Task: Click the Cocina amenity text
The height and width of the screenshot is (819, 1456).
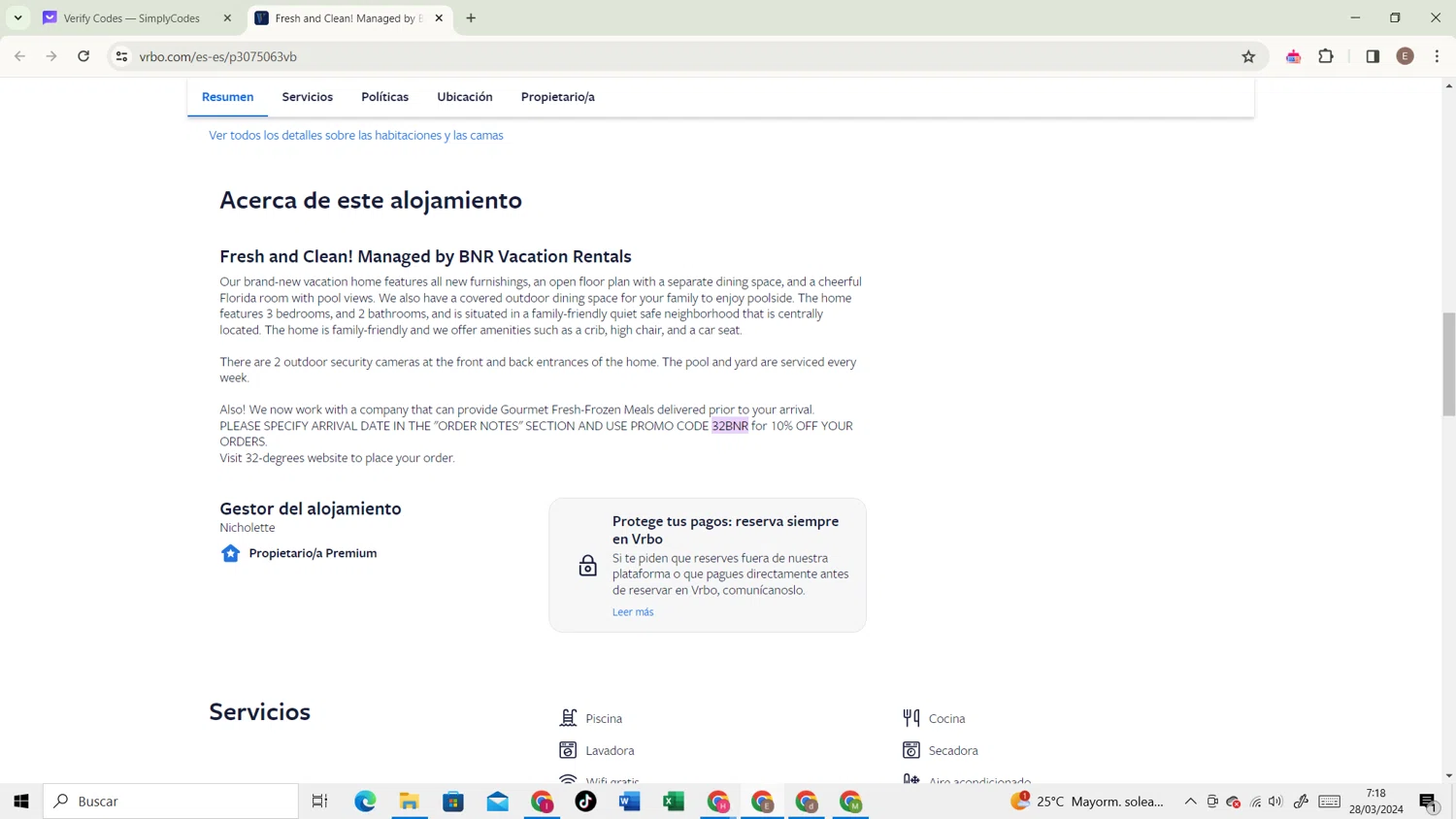Action: pos(946,719)
